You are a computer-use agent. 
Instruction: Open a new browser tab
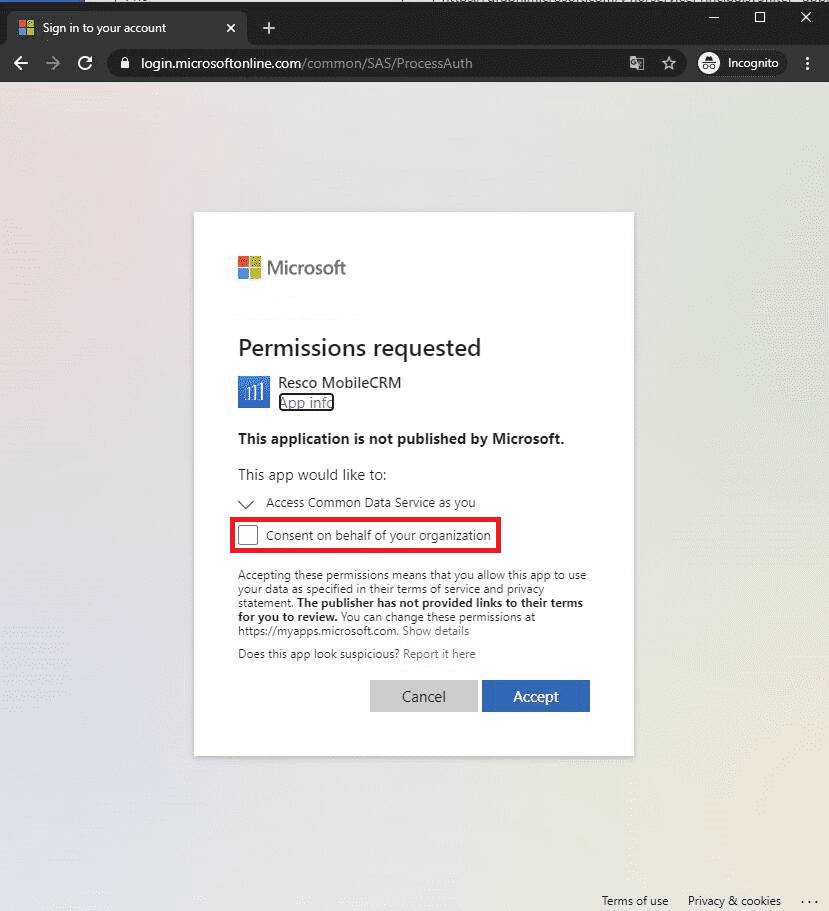(x=268, y=28)
